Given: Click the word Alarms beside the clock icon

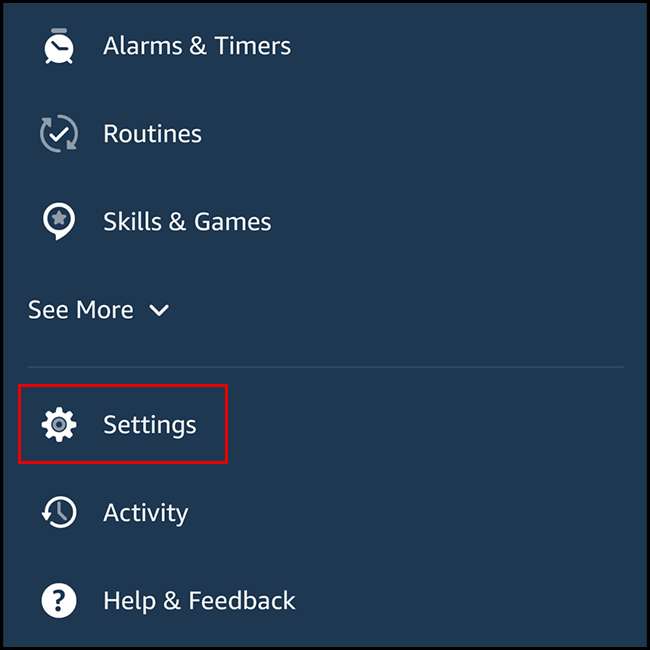Looking at the screenshot, I should pos(143,46).
